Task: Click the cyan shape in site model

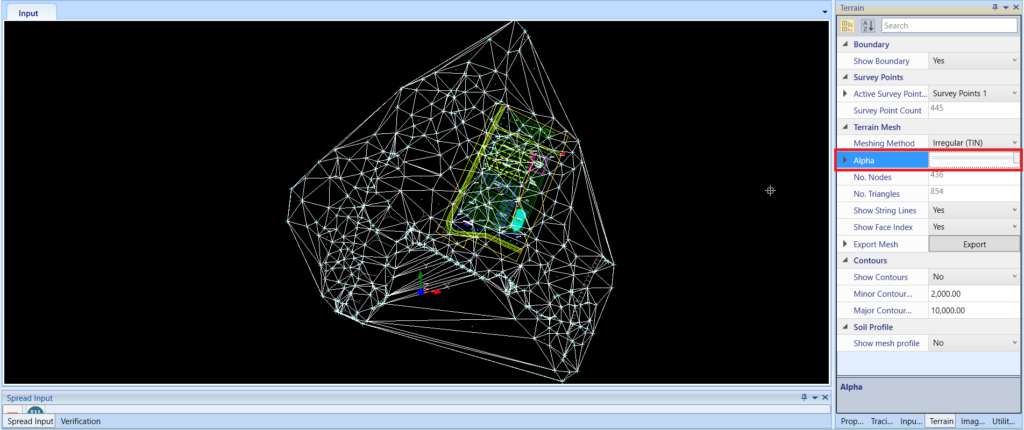Action: pyautogui.click(x=517, y=220)
